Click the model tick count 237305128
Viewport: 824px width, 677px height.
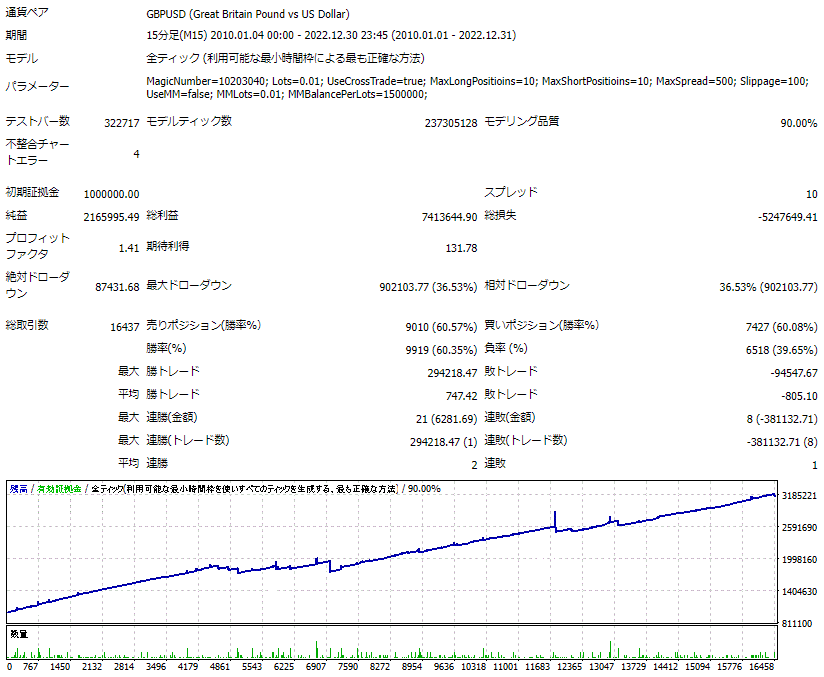[x=451, y=123]
